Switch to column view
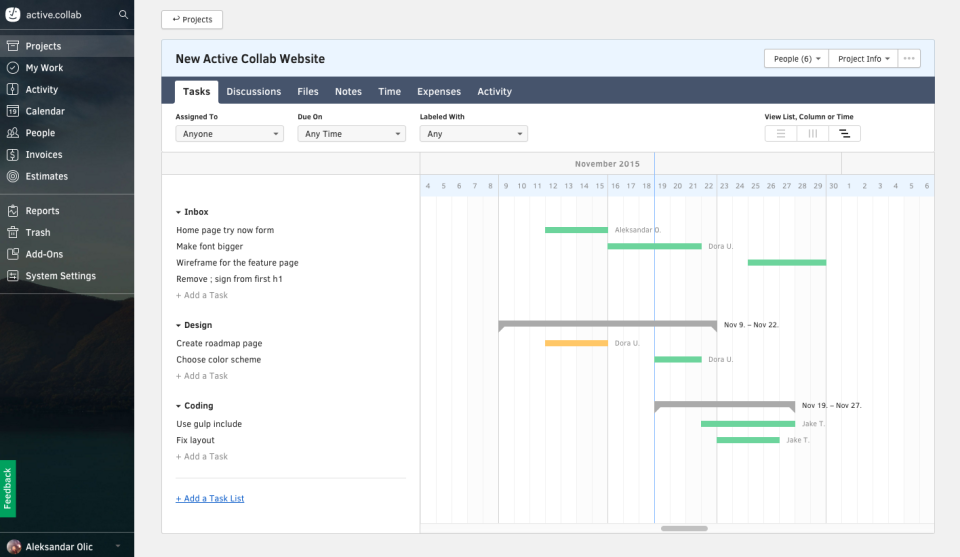Screen dimensions: 960x557 click(x=813, y=134)
